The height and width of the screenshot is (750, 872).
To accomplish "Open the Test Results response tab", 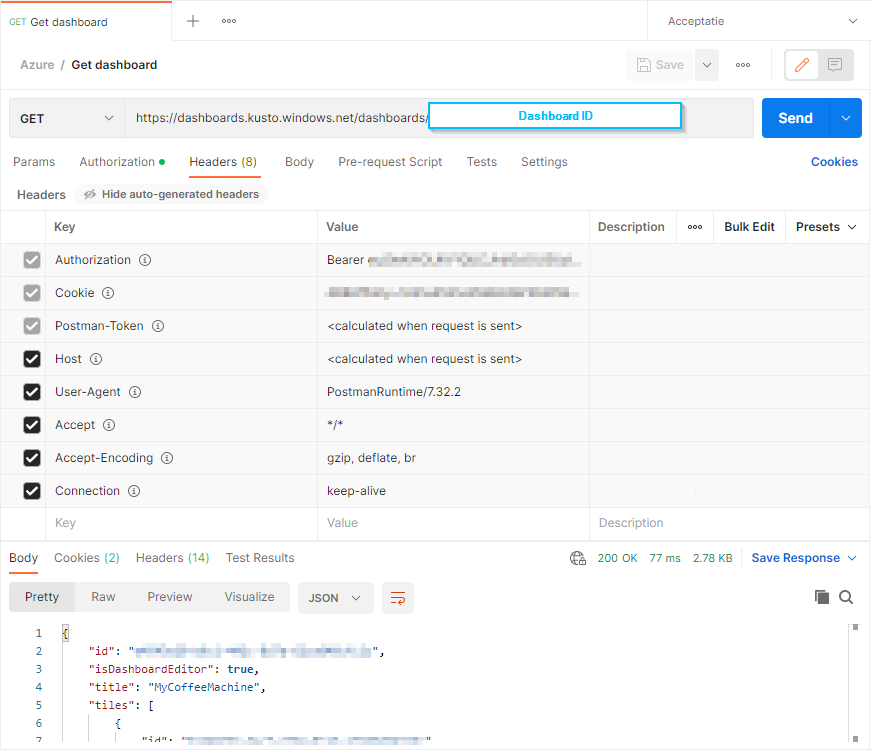I will [x=260, y=558].
